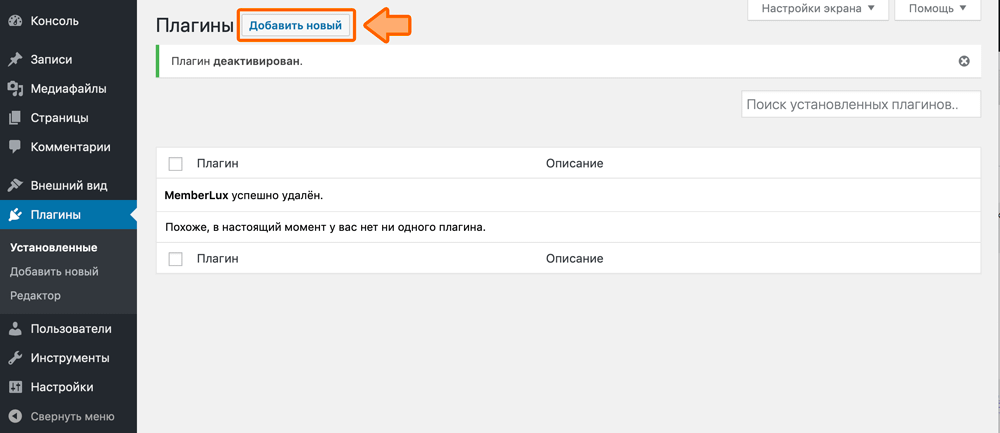The width and height of the screenshot is (1000, 433).
Task: Click the Комментарии speech bubble icon
Action: pyautogui.click(x=15, y=147)
